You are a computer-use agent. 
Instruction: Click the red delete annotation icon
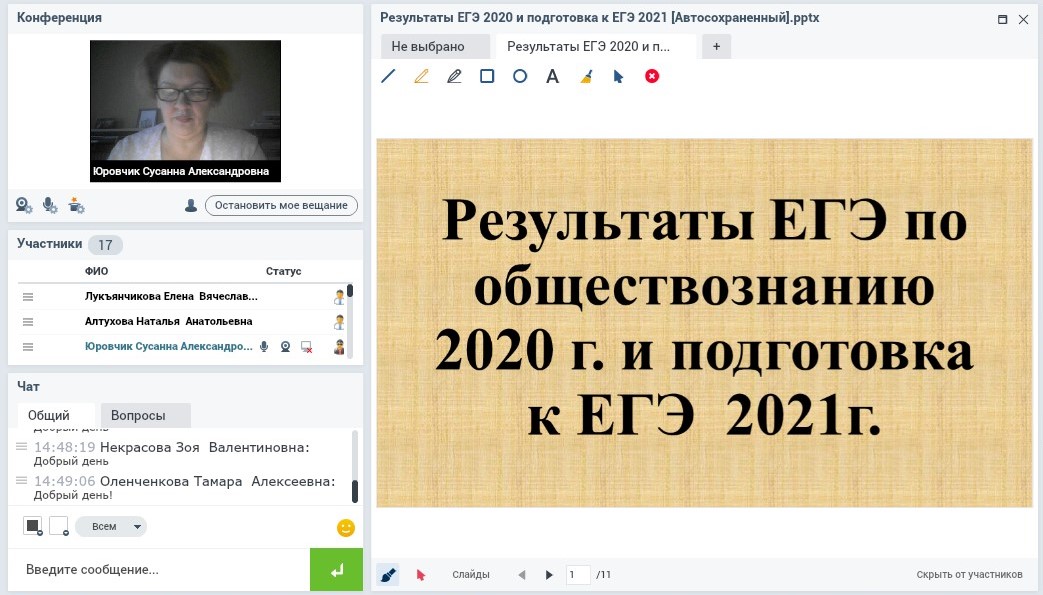click(x=652, y=77)
